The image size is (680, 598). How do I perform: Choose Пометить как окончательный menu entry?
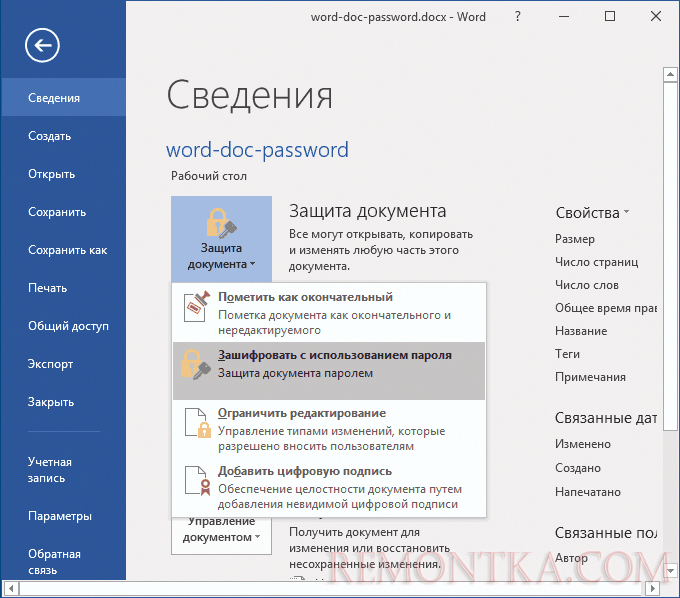pyautogui.click(x=329, y=312)
